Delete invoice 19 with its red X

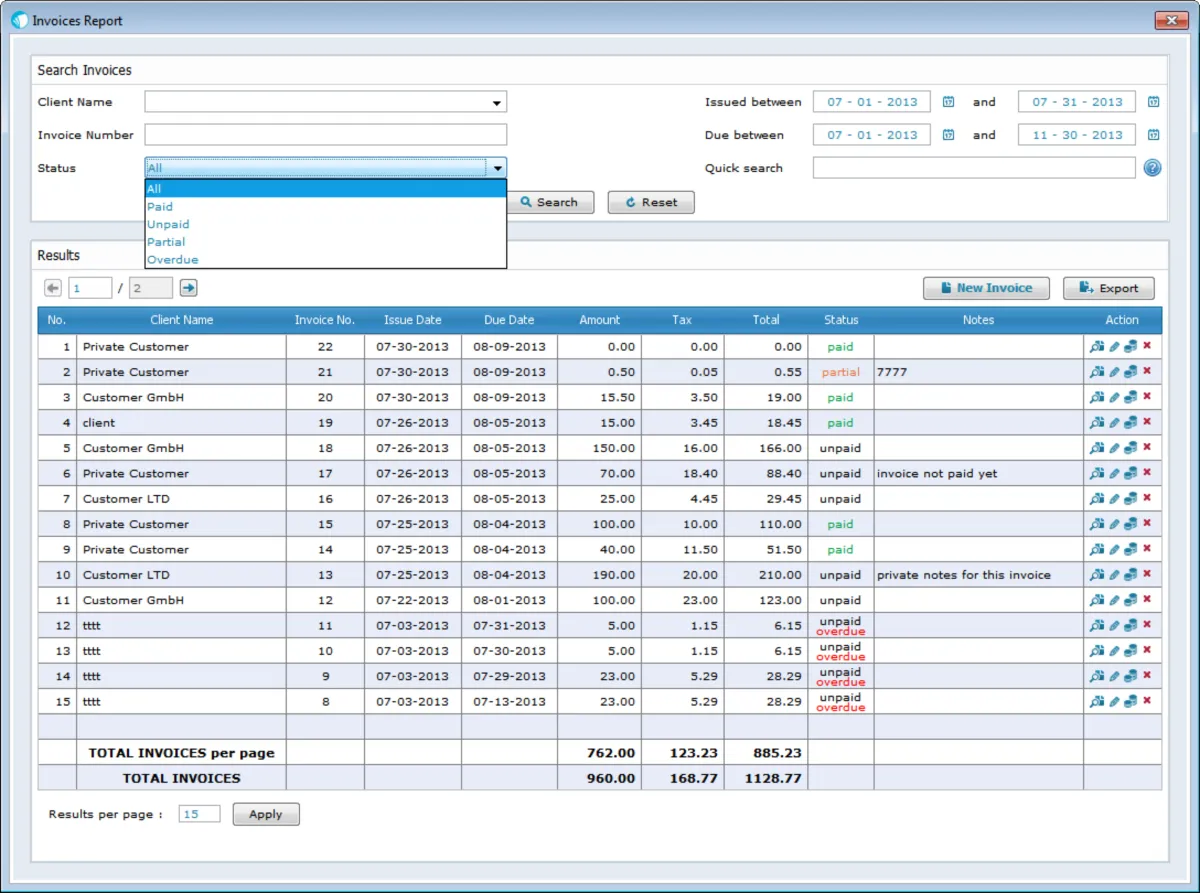[1147, 422]
